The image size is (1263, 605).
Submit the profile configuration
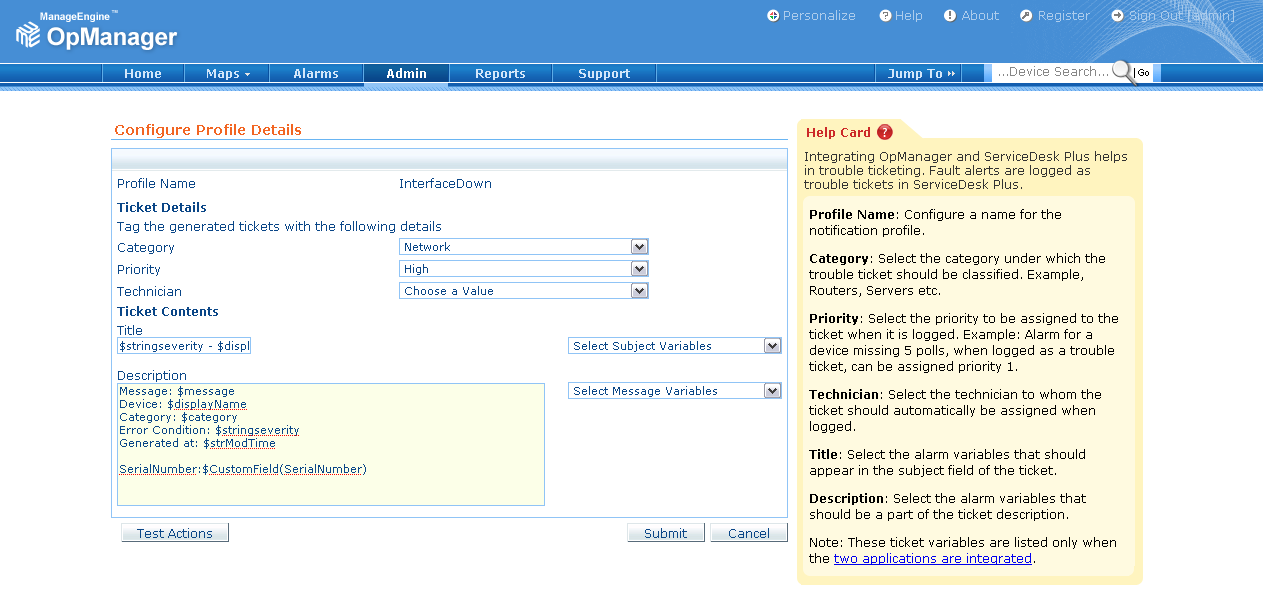pyautogui.click(x=666, y=533)
